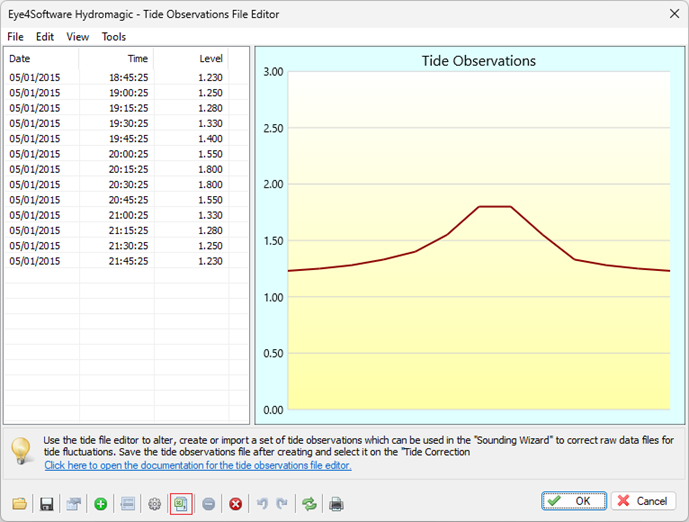Screen dimensions: 689x522
Task: Select the row with time 21:30:25
Action: pos(126,246)
